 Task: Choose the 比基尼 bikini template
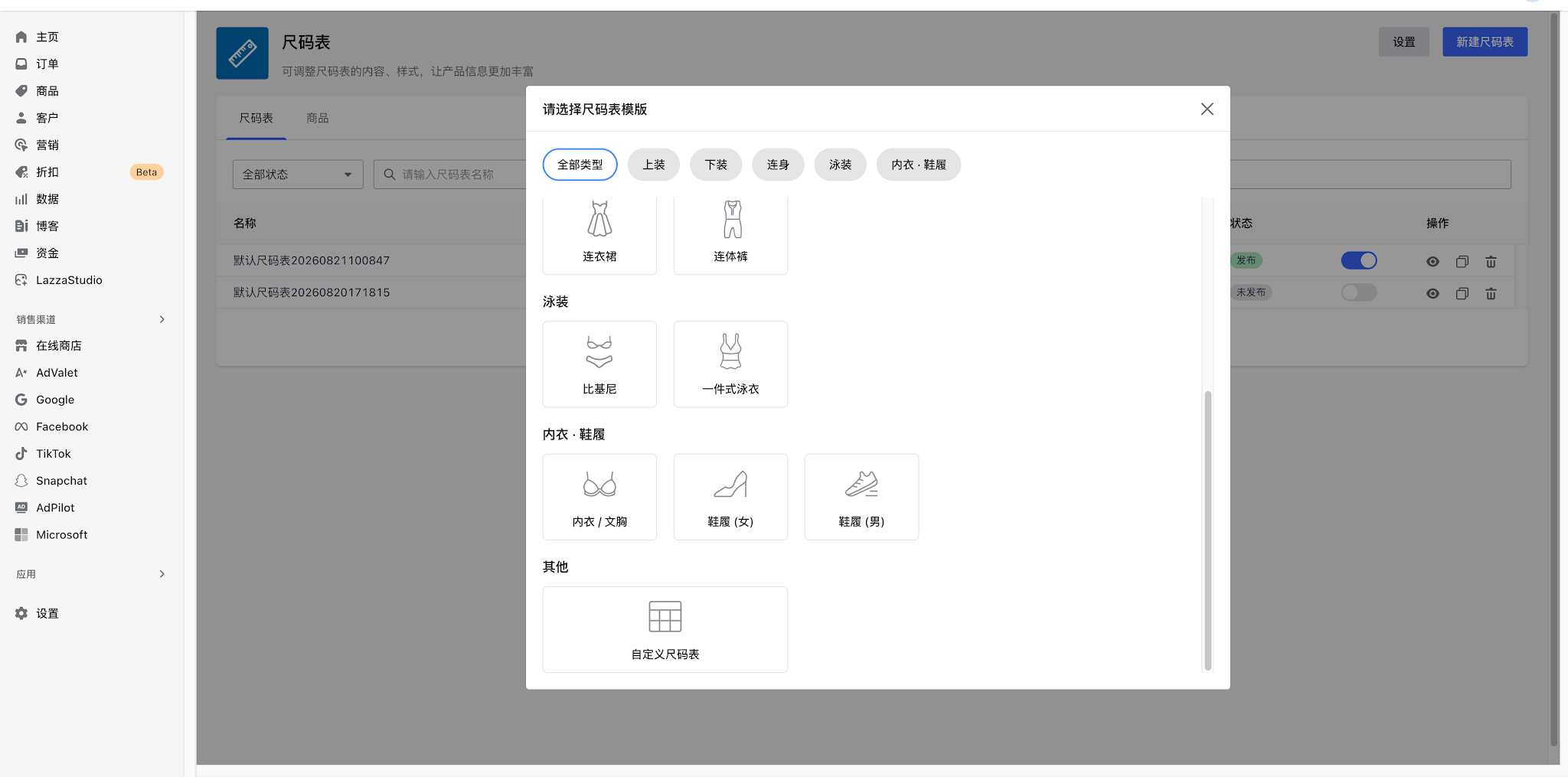coord(599,364)
